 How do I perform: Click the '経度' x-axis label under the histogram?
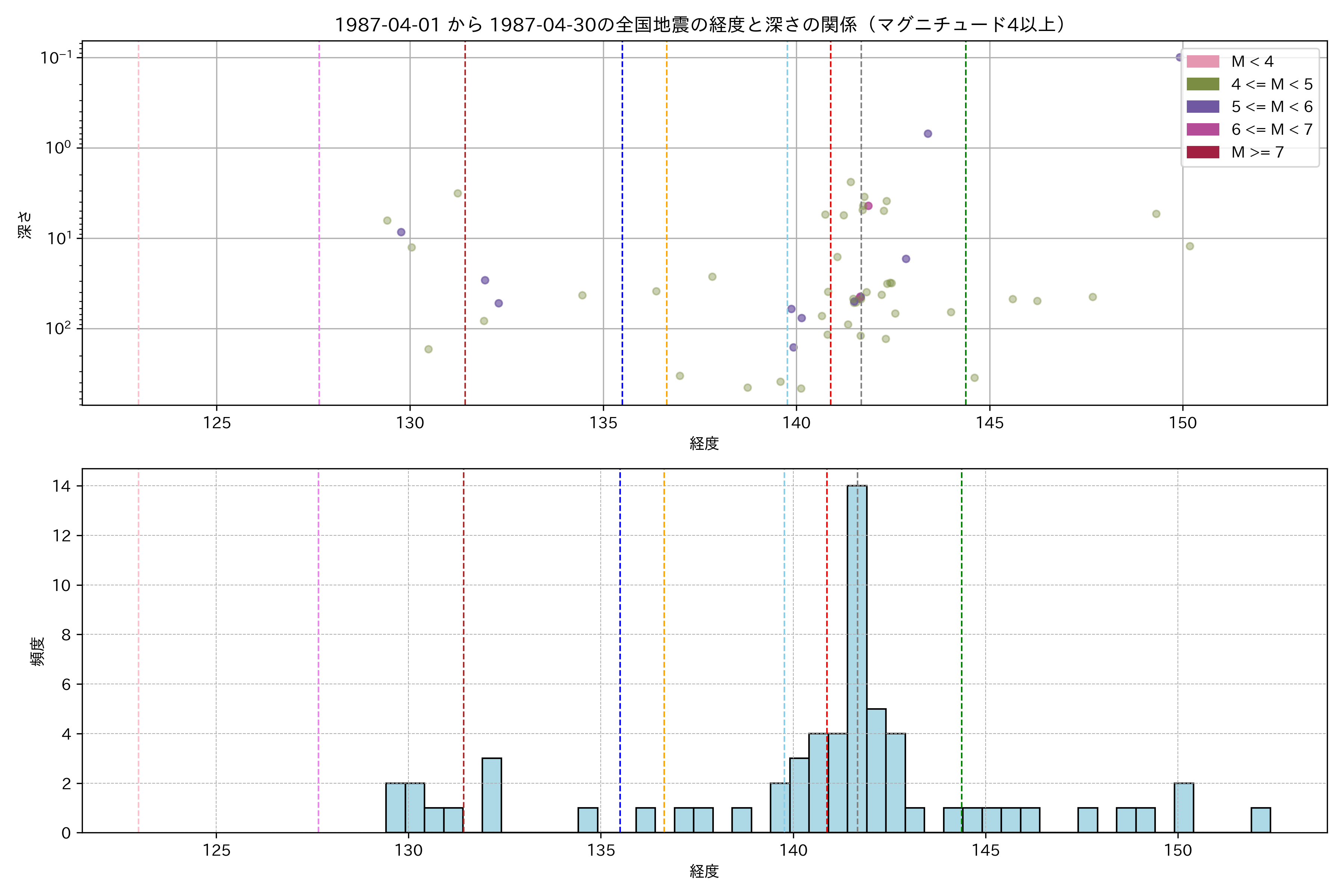click(704, 871)
